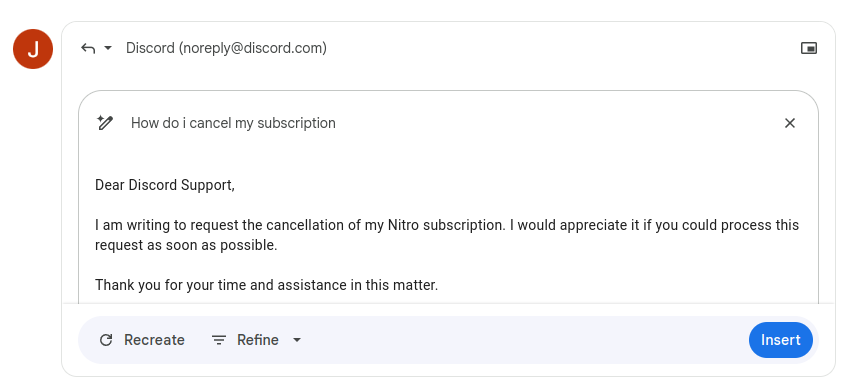Click empty bar space between Refine and Insert
The width and height of the screenshot is (847, 387).
(524, 340)
